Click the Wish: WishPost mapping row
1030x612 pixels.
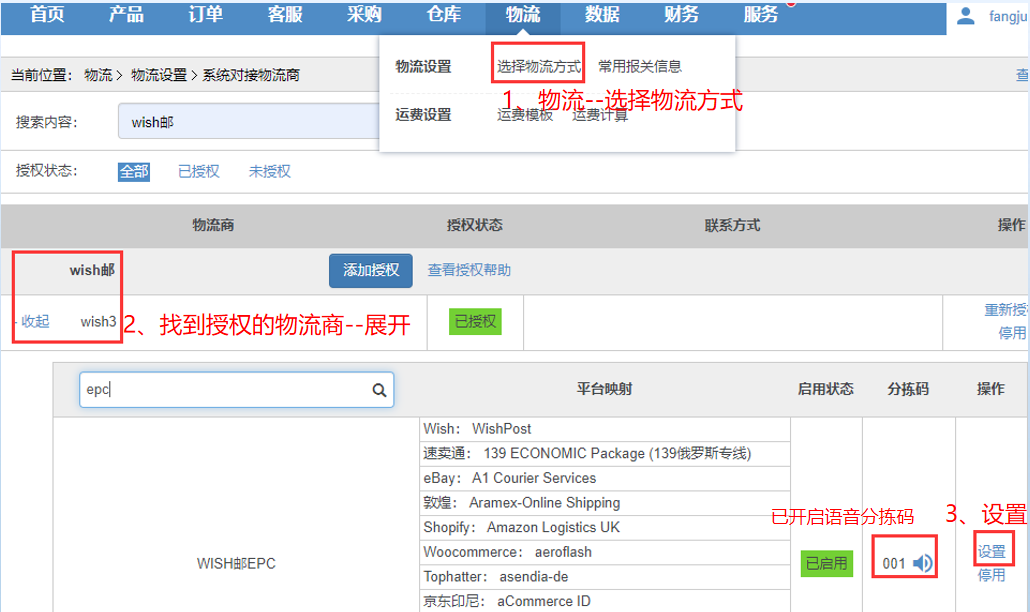click(x=605, y=429)
